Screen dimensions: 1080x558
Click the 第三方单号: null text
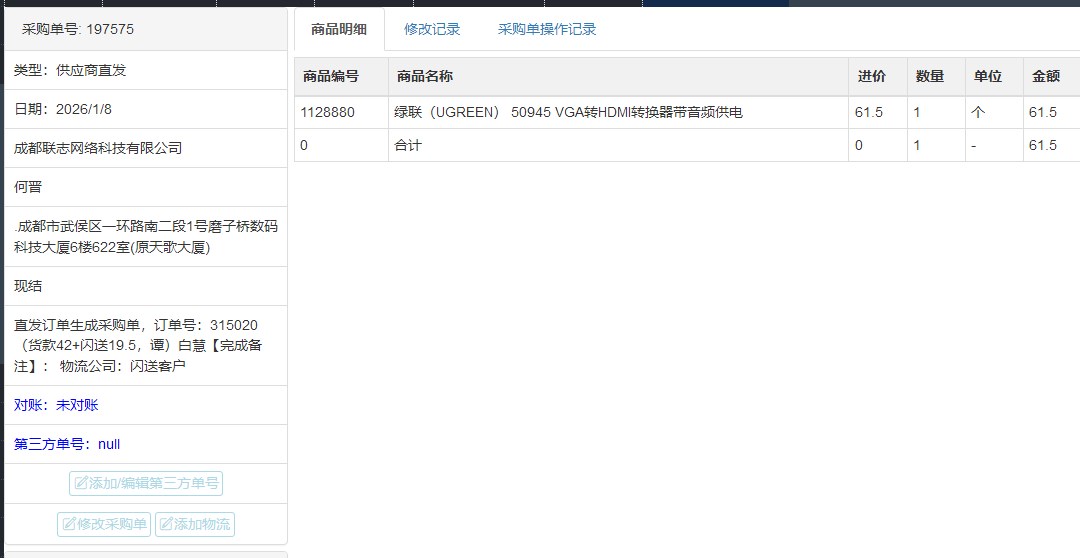67,444
